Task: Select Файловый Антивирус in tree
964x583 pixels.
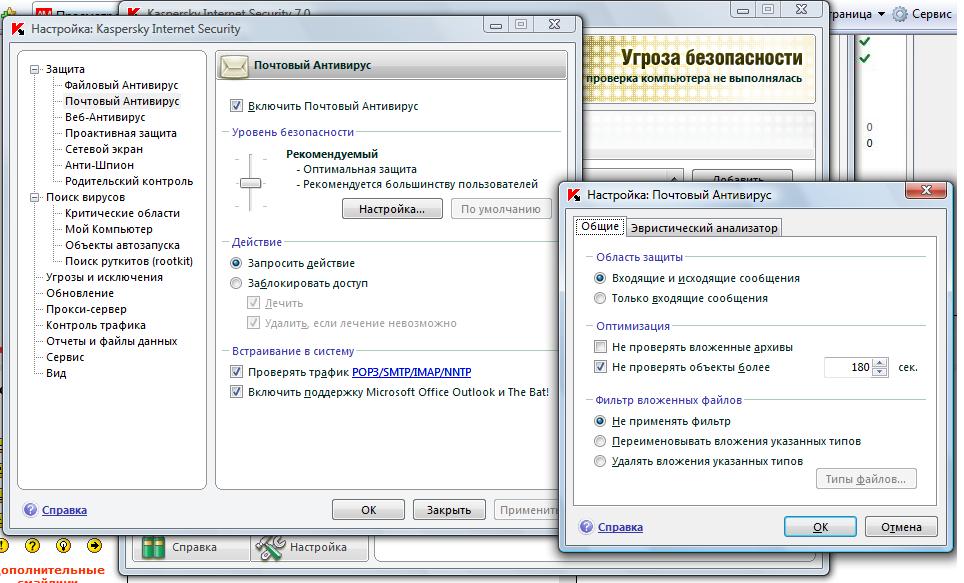Action: click(122, 85)
